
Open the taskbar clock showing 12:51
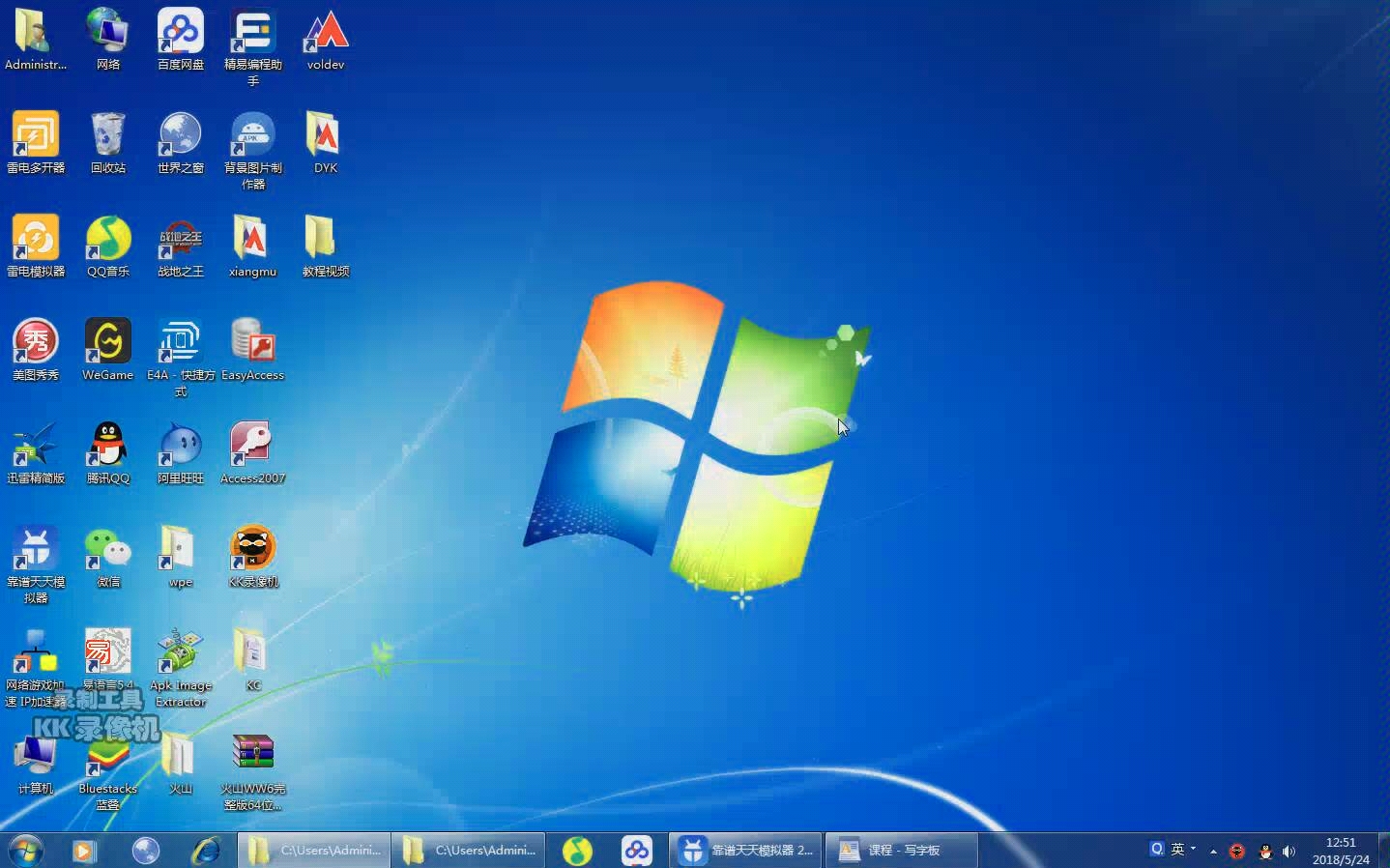[1341, 851]
